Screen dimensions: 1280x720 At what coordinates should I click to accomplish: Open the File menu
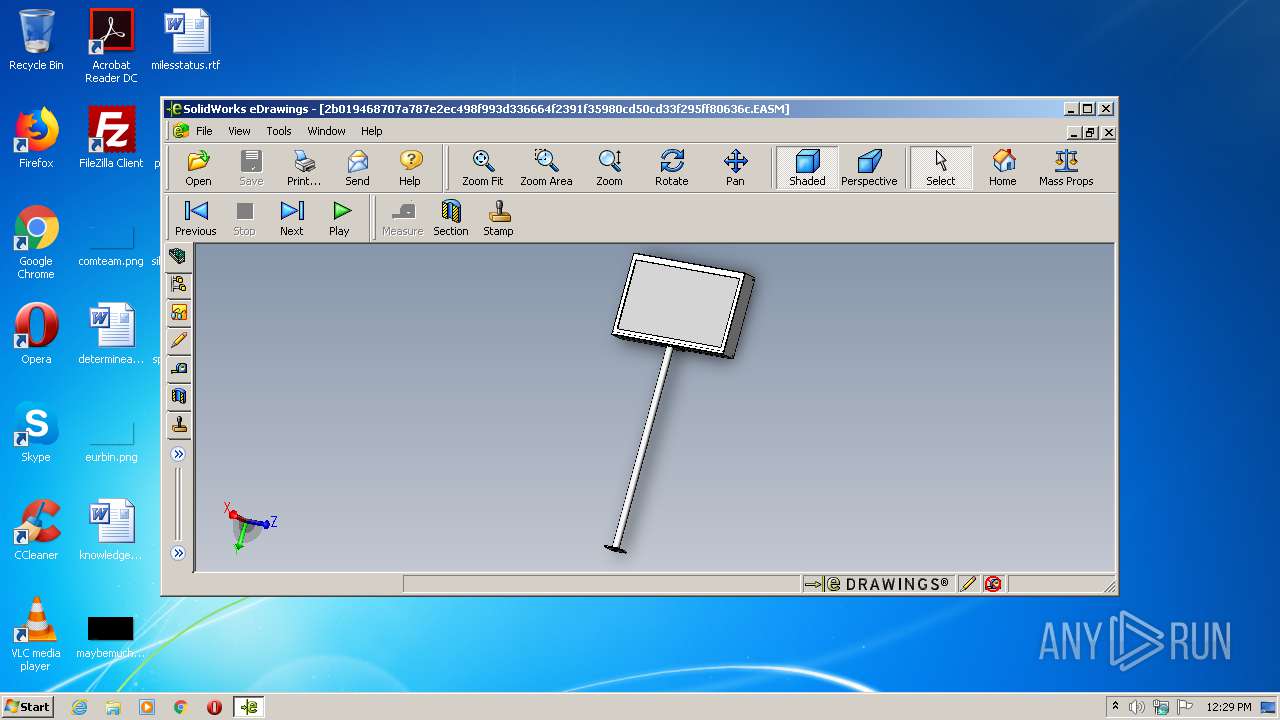tap(204, 131)
